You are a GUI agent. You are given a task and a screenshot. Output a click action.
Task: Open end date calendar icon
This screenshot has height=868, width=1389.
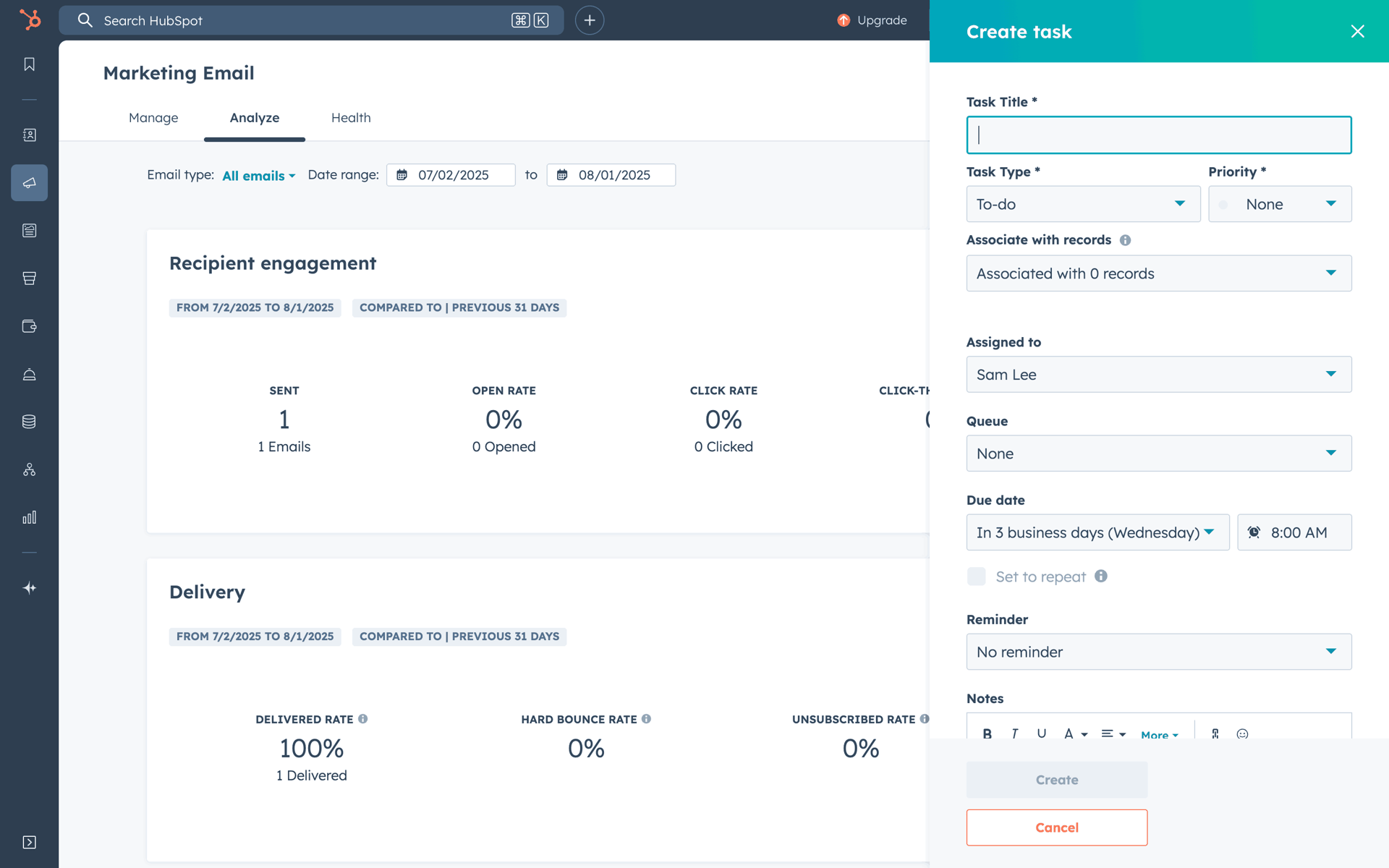coord(562,175)
